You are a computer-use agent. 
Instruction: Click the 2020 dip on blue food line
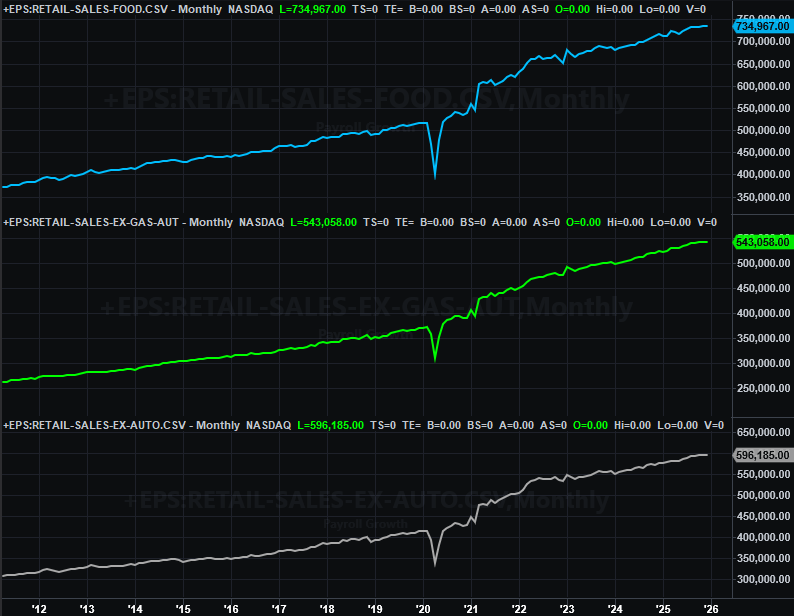[434, 178]
